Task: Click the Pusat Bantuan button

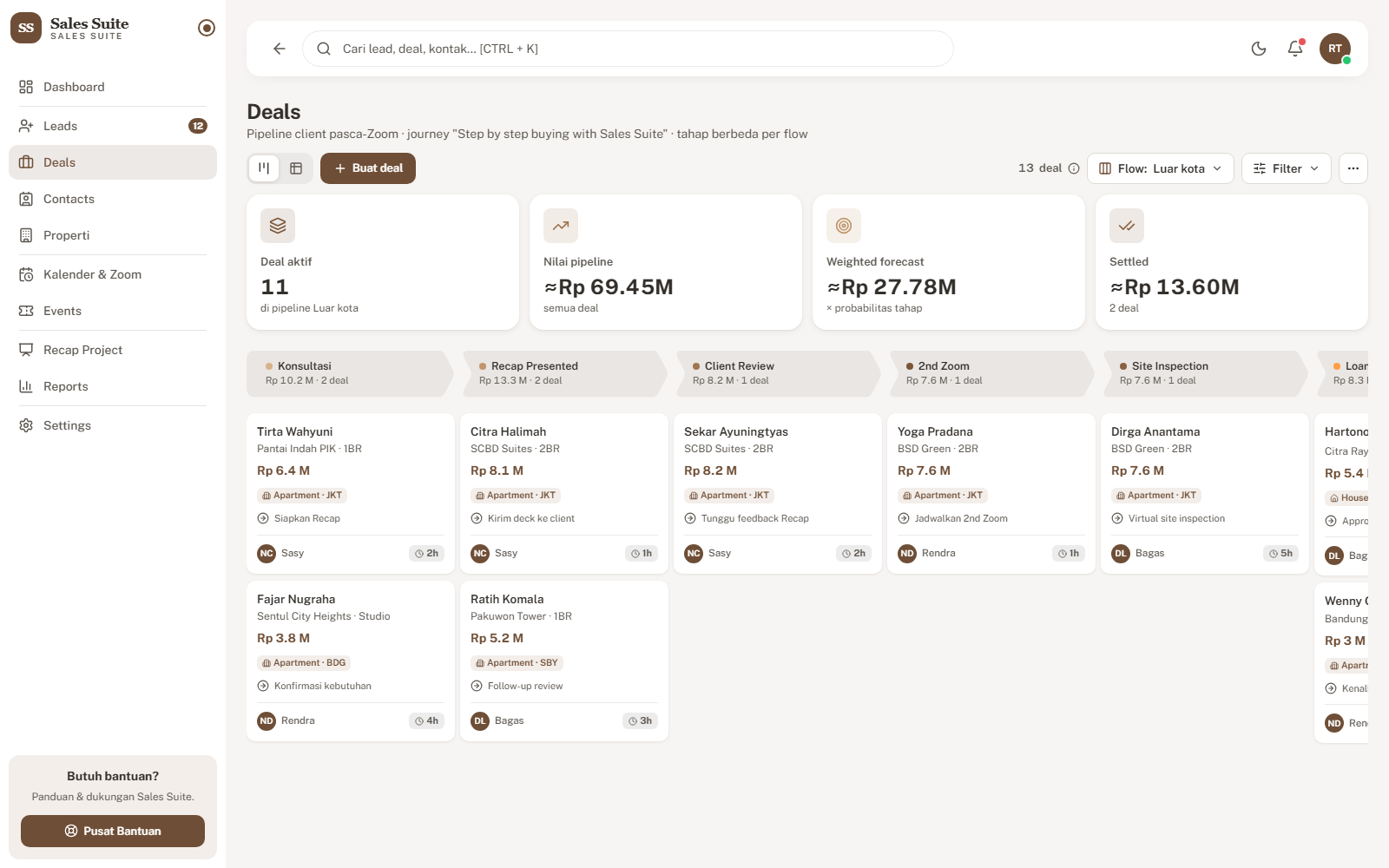Action: (x=113, y=831)
